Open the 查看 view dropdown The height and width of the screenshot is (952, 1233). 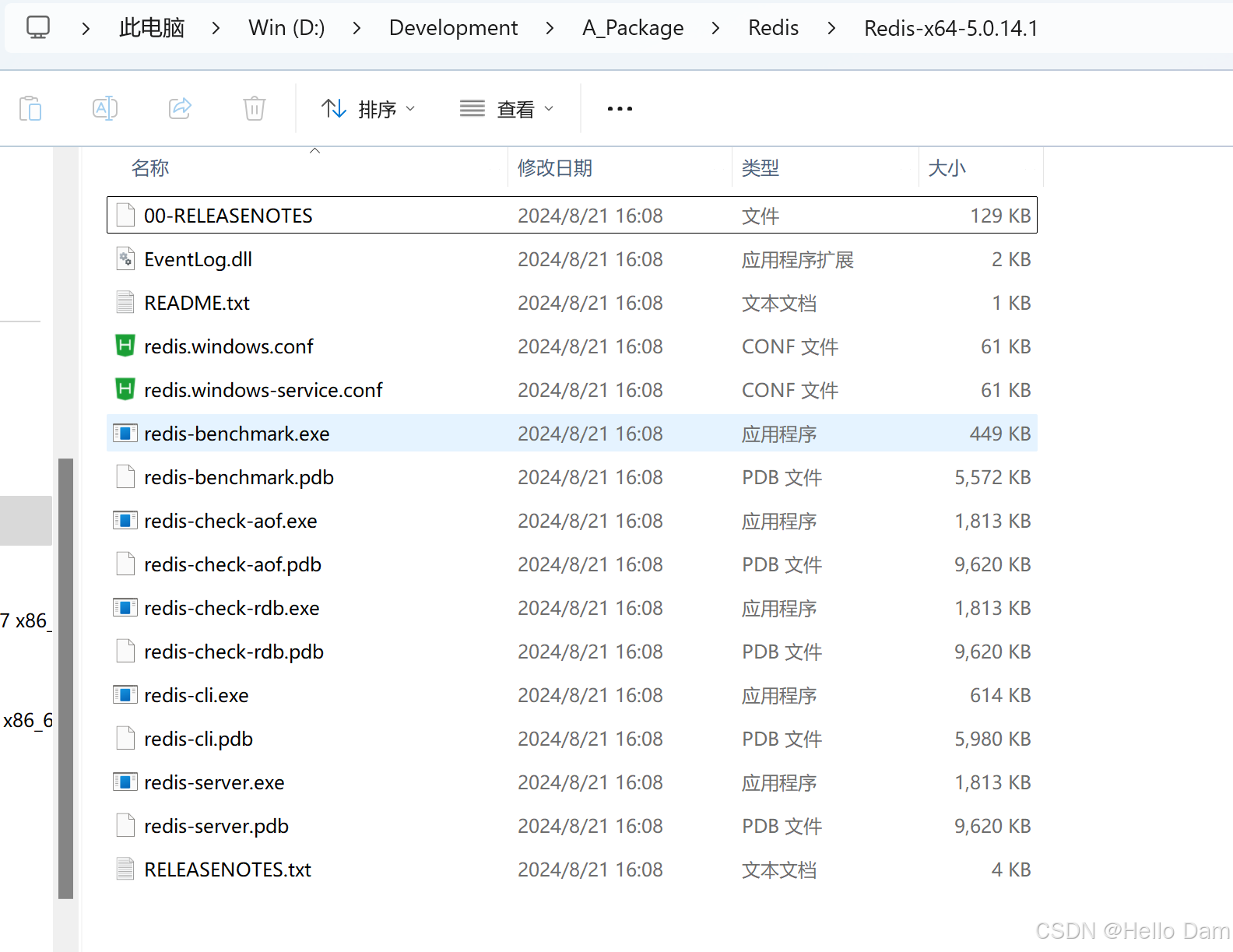(507, 109)
